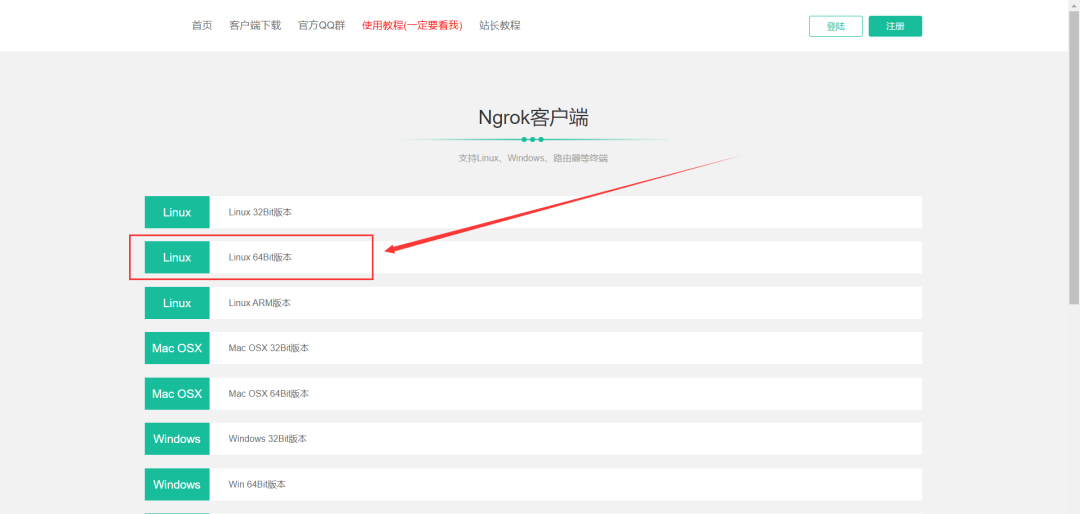
Task: Go to 客户端下载 page
Action: [x=255, y=25]
